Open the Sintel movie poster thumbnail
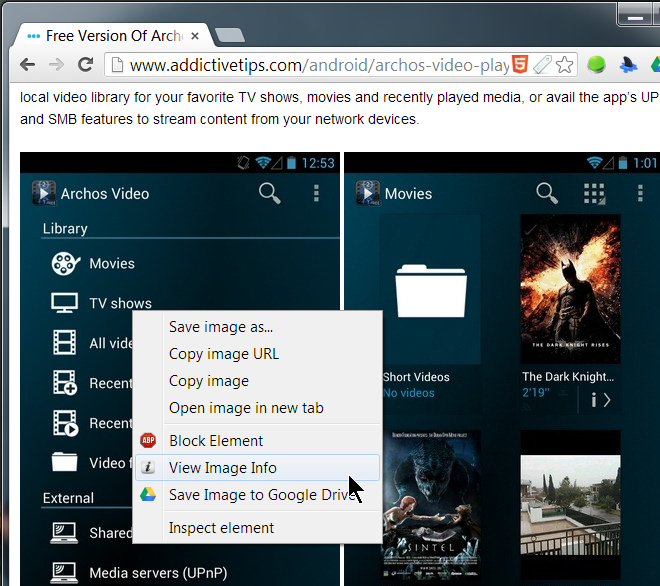Image resolution: width=660 pixels, height=586 pixels. [431, 505]
